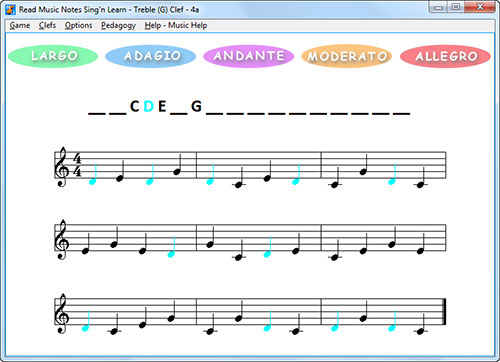The width and height of the screenshot is (500, 362).
Task: Open the Clefs menu
Action: coord(47,25)
